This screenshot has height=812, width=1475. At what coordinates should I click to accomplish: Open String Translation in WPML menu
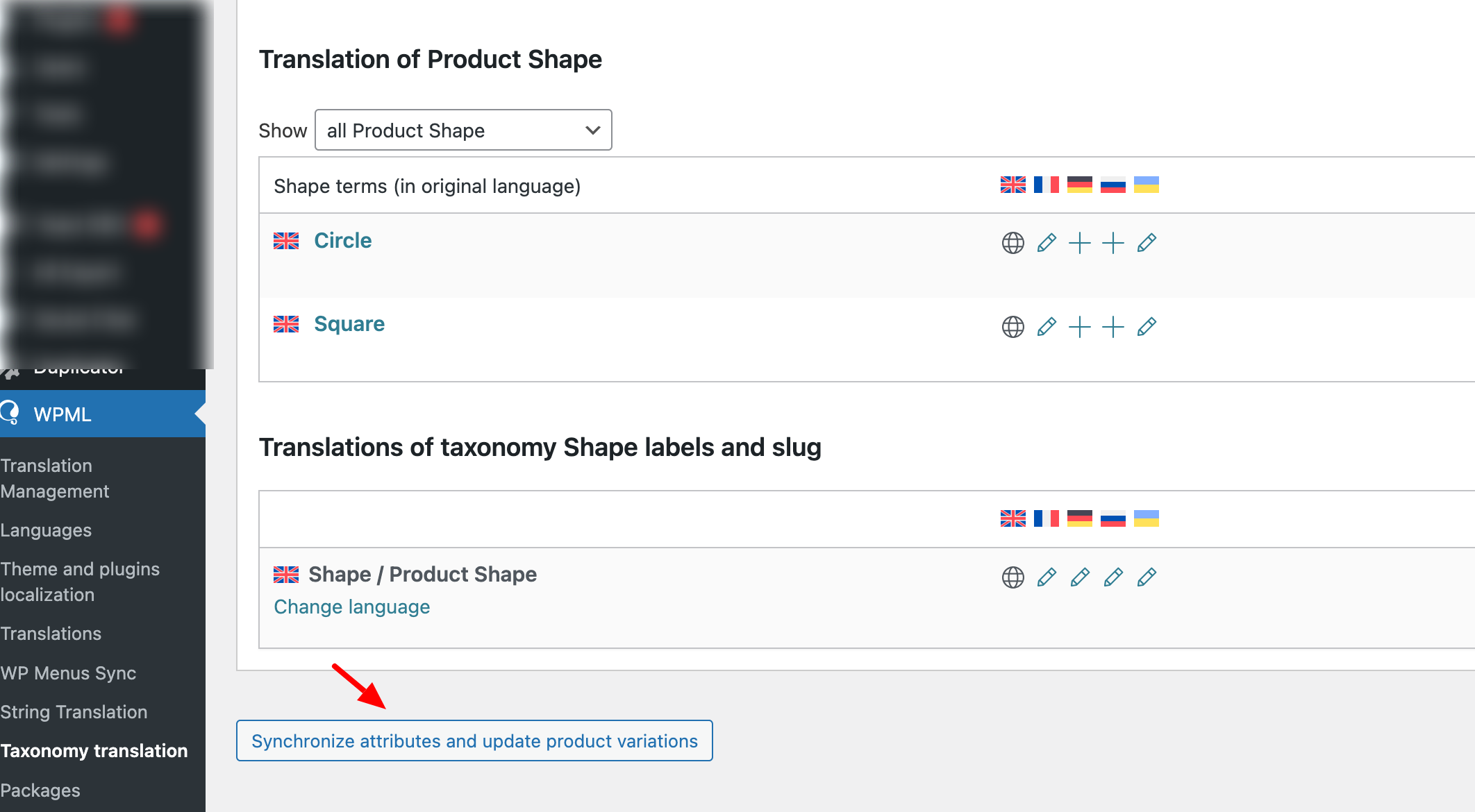point(74,711)
